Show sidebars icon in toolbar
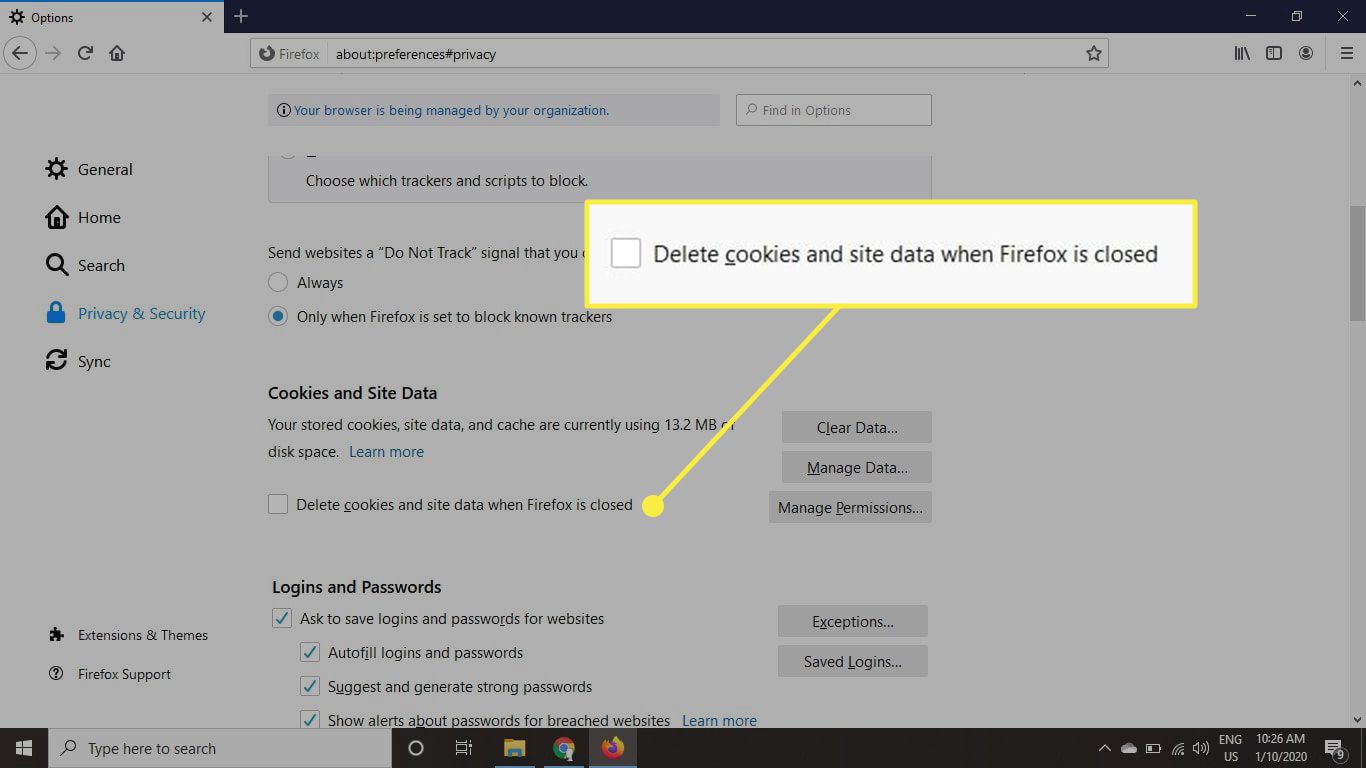The width and height of the screenshot is (1366, 768). pyautogui.click(x=1274, y=53)
